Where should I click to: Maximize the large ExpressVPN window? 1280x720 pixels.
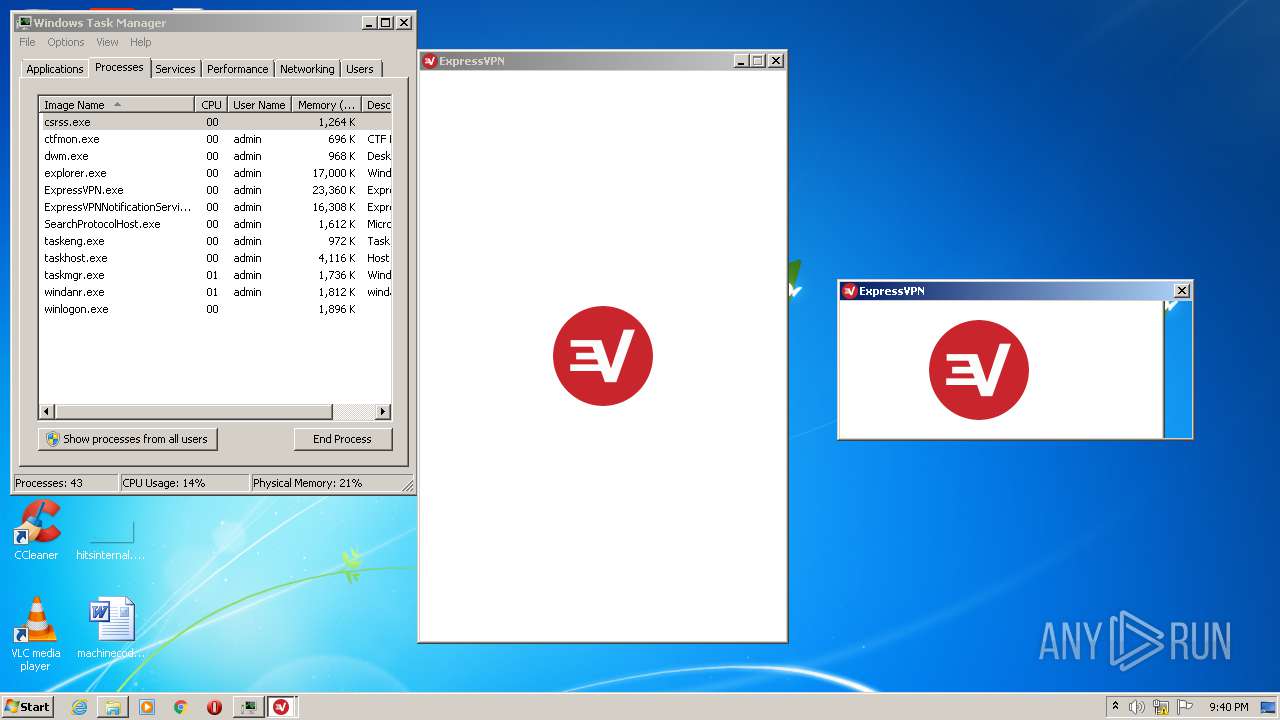(x=758, y=61)
